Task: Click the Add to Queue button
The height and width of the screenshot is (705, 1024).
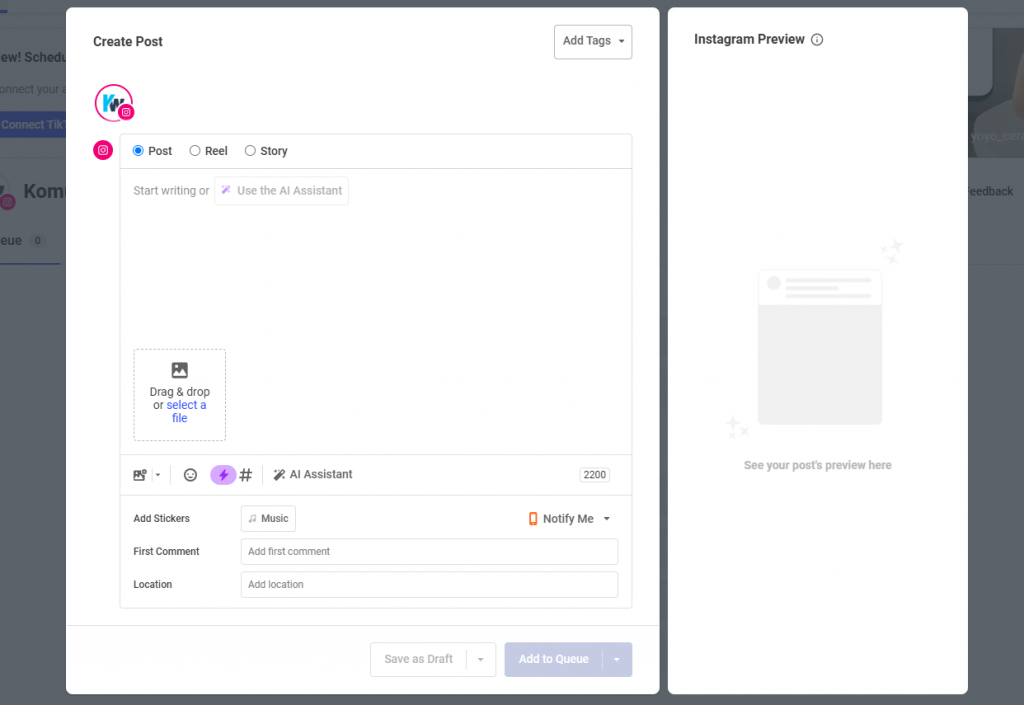Action: tap(554, 660)
